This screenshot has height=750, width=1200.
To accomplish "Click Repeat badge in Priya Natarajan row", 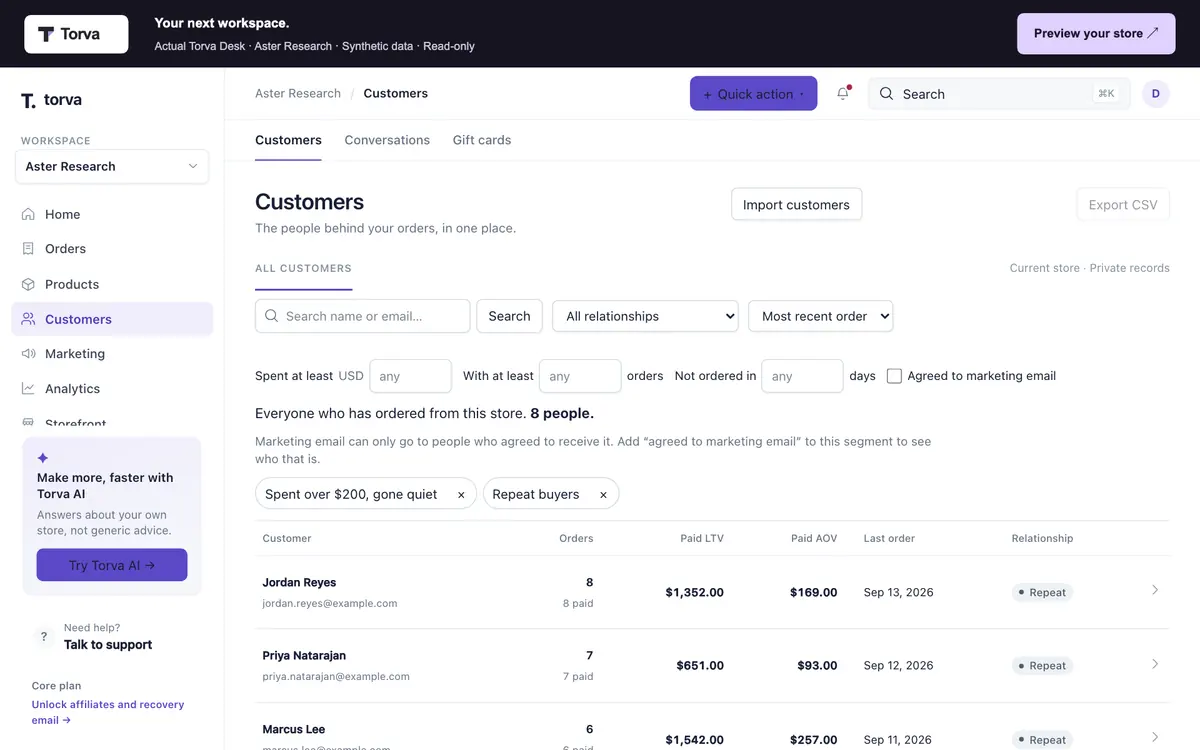I will point(1041,666).
